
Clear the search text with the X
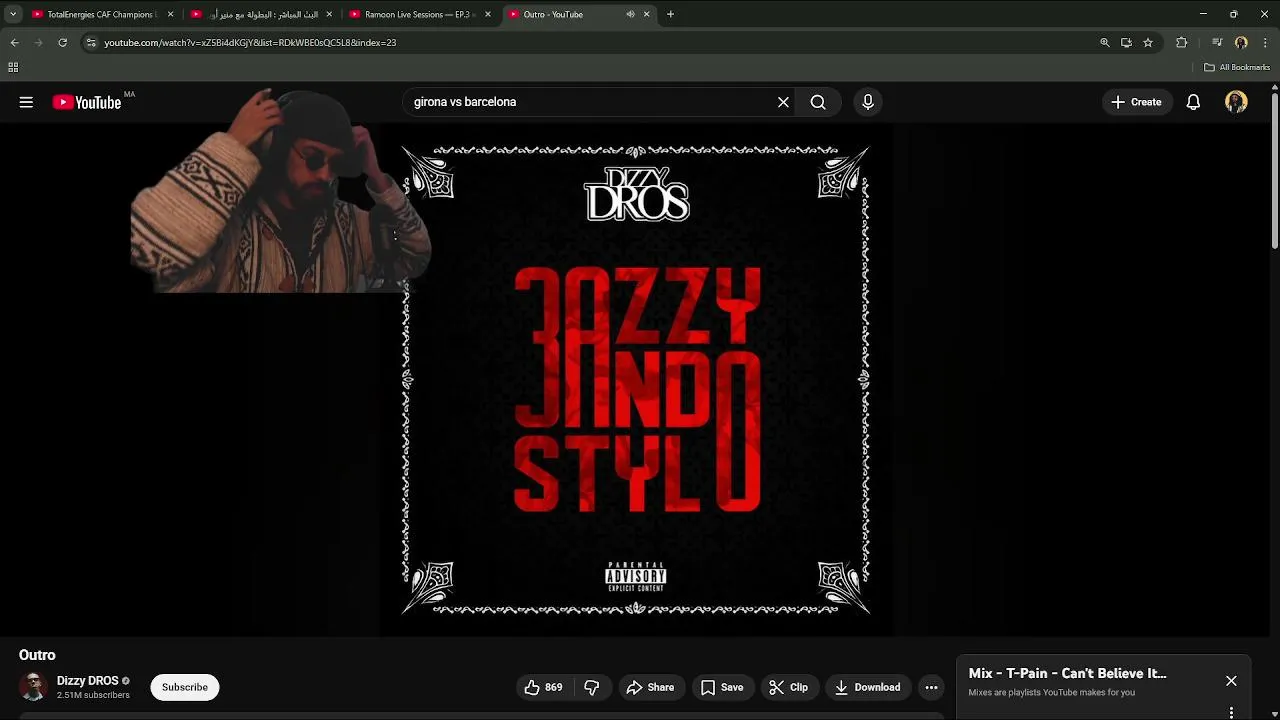click(x=783, y=102)
